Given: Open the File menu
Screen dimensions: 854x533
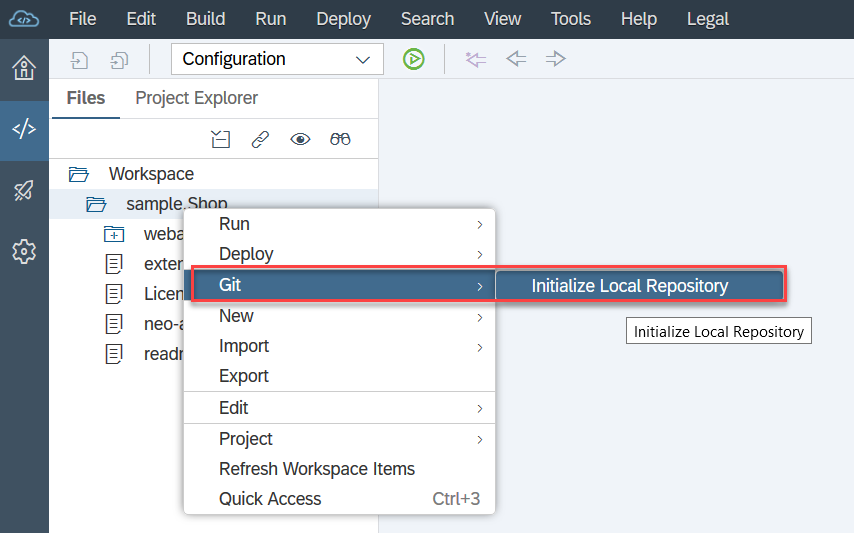Looking at the screenshot, I should pos(83,19).
